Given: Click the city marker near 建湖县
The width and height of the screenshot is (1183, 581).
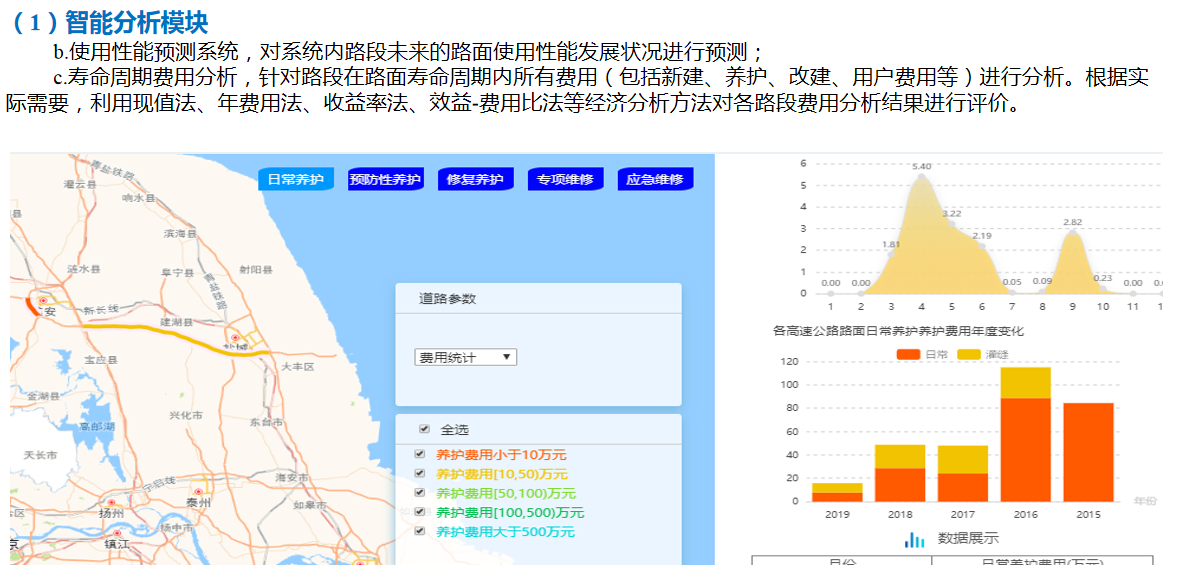Looking at the screenshot, I should coord(233,337).
